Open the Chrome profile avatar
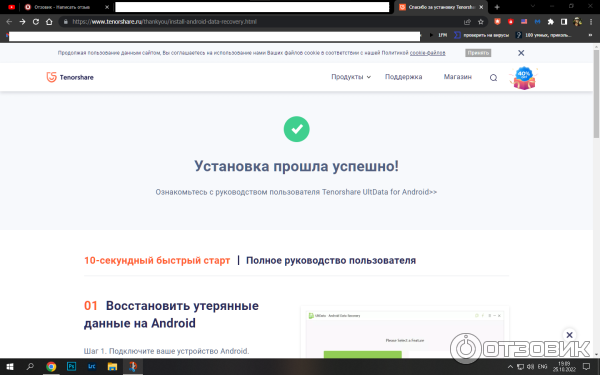This screenshot has height=375, width=600. pyautogui.click(x=577, y=22)
